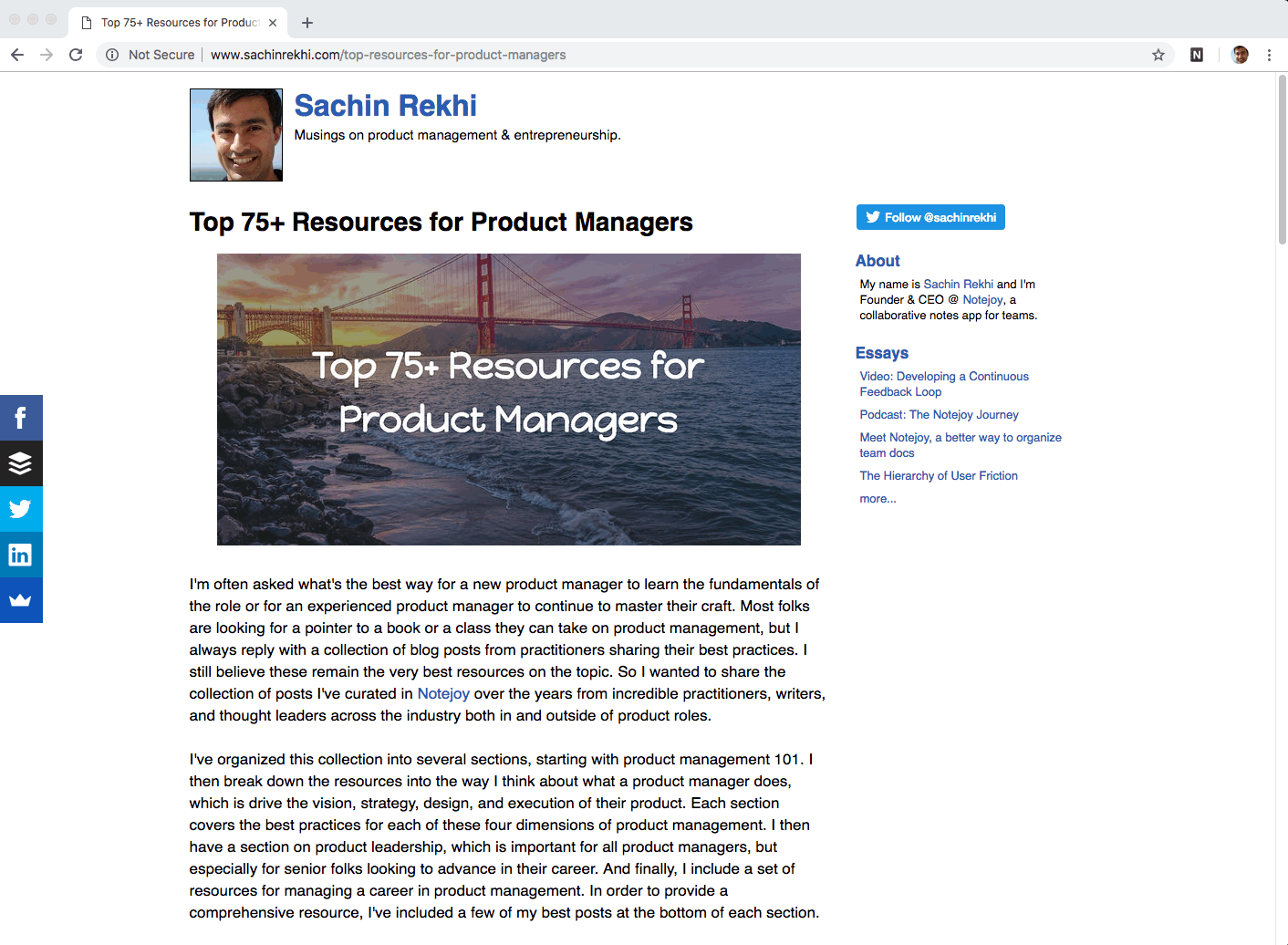
Task: Open the About section heading
Action: pos(878,261)
